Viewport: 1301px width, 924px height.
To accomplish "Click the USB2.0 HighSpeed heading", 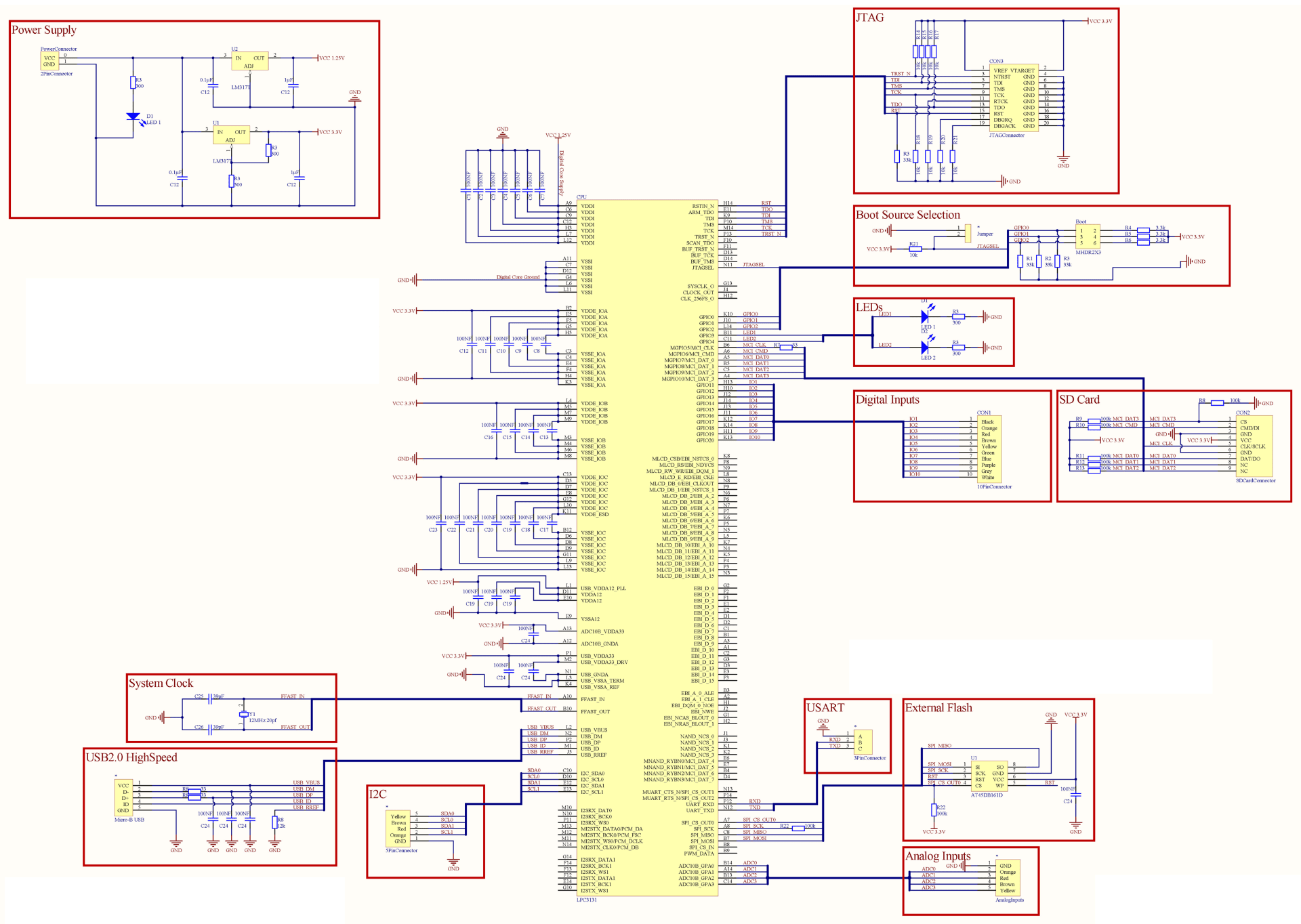I will tap(131, 757).
